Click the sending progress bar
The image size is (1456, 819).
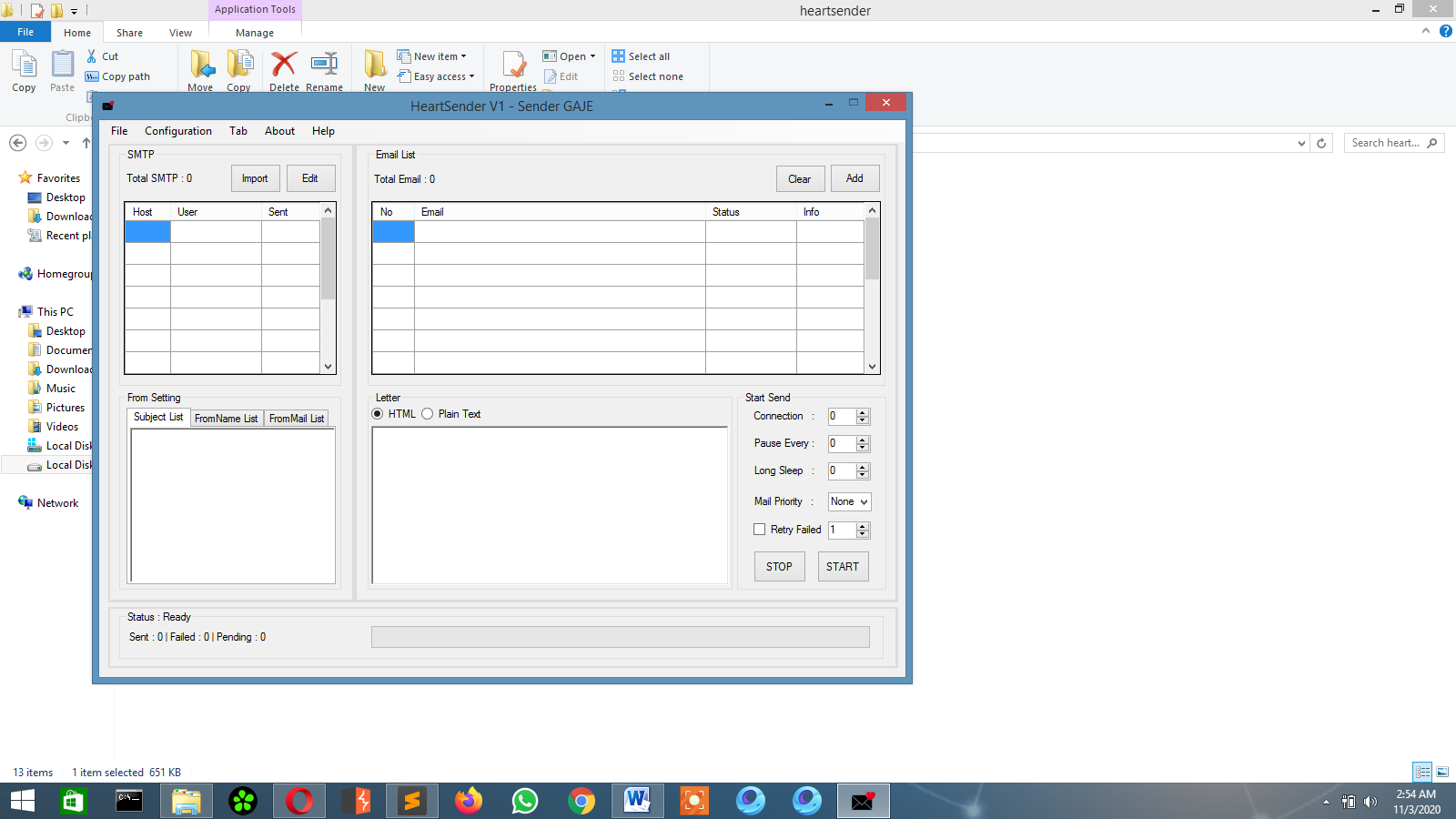[622, 637]
